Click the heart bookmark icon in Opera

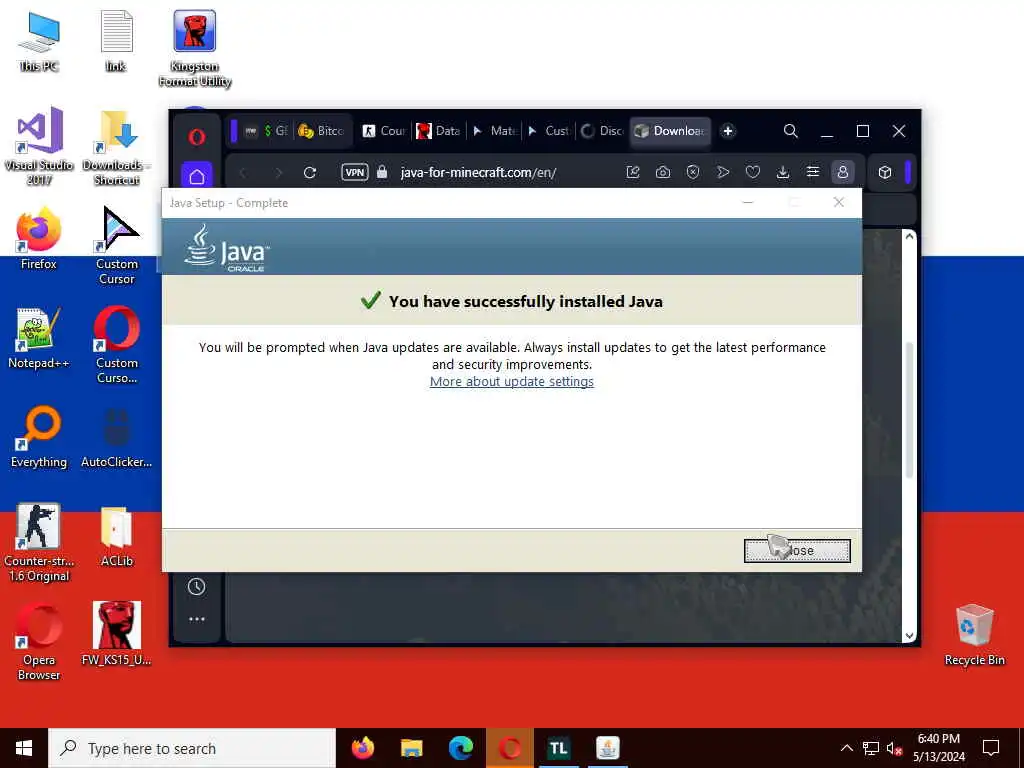[753, 172]
